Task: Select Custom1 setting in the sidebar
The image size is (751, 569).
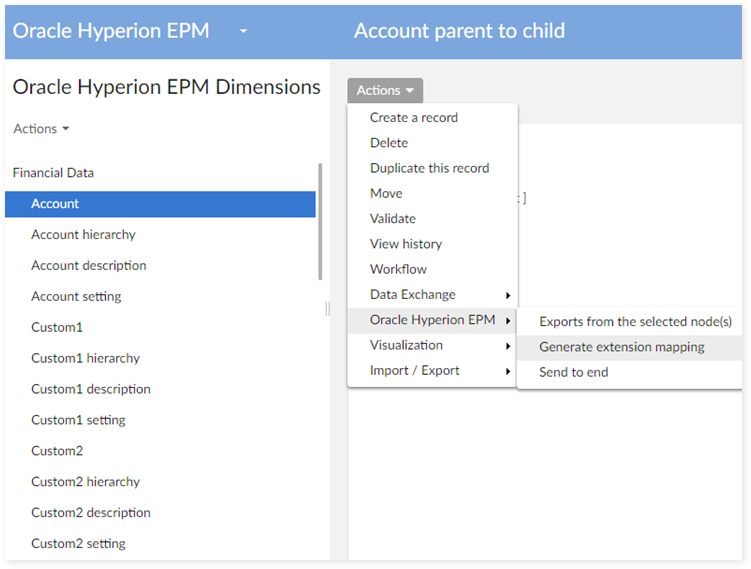Action: (78, 420)
